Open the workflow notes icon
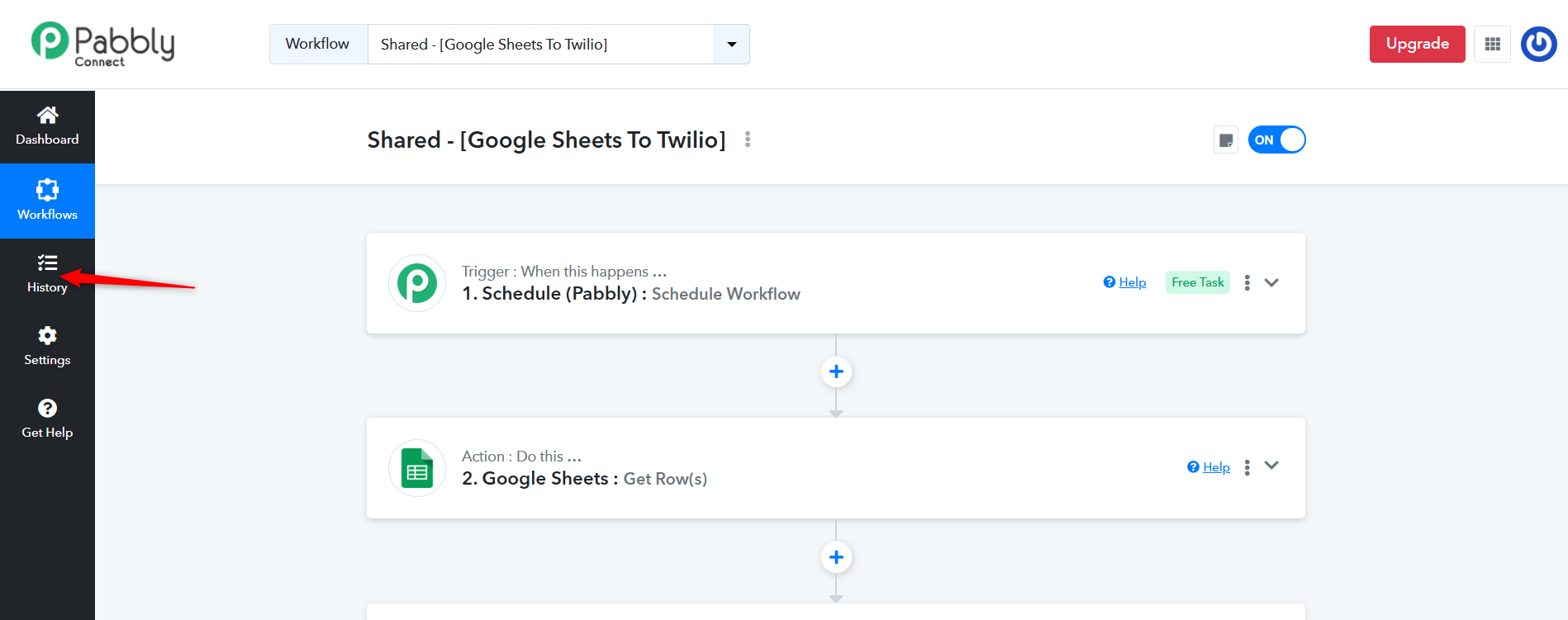1568x620 pixels. pos(1226,140)
